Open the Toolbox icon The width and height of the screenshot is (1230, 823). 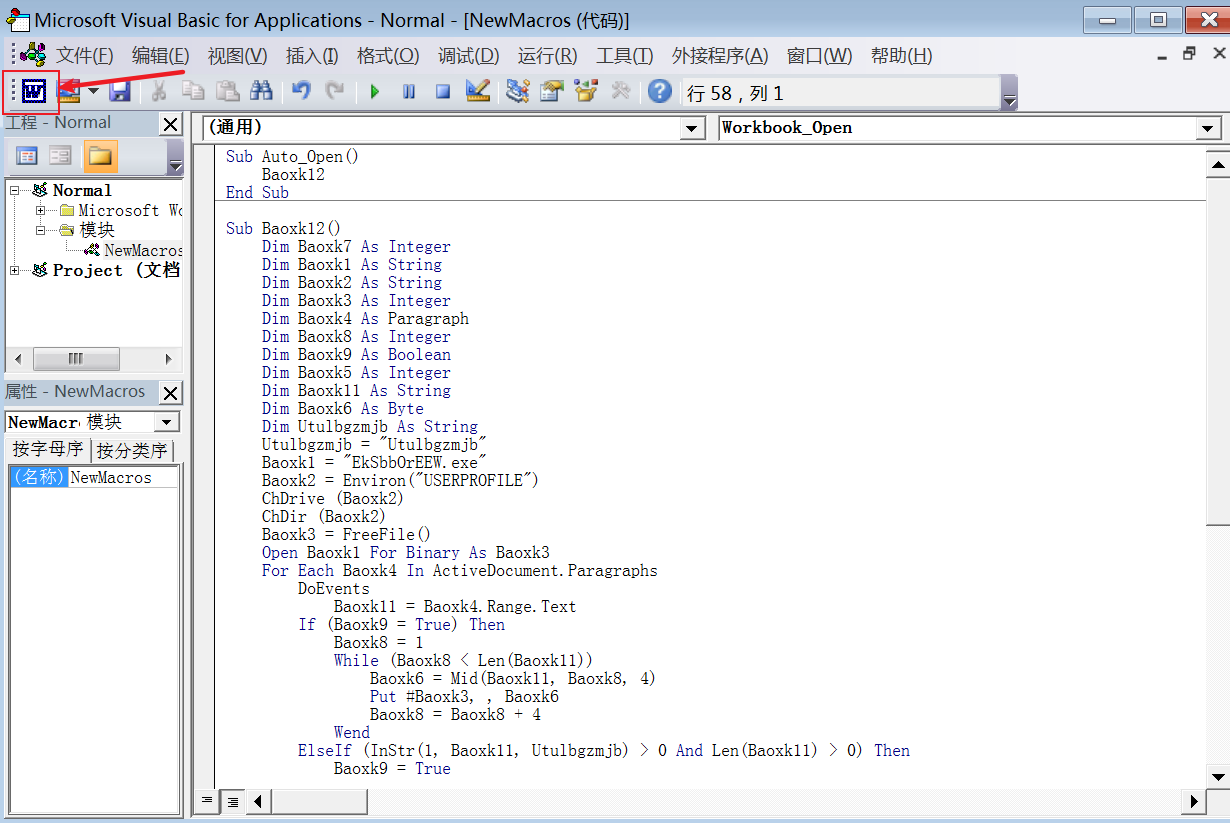[620, 92]
